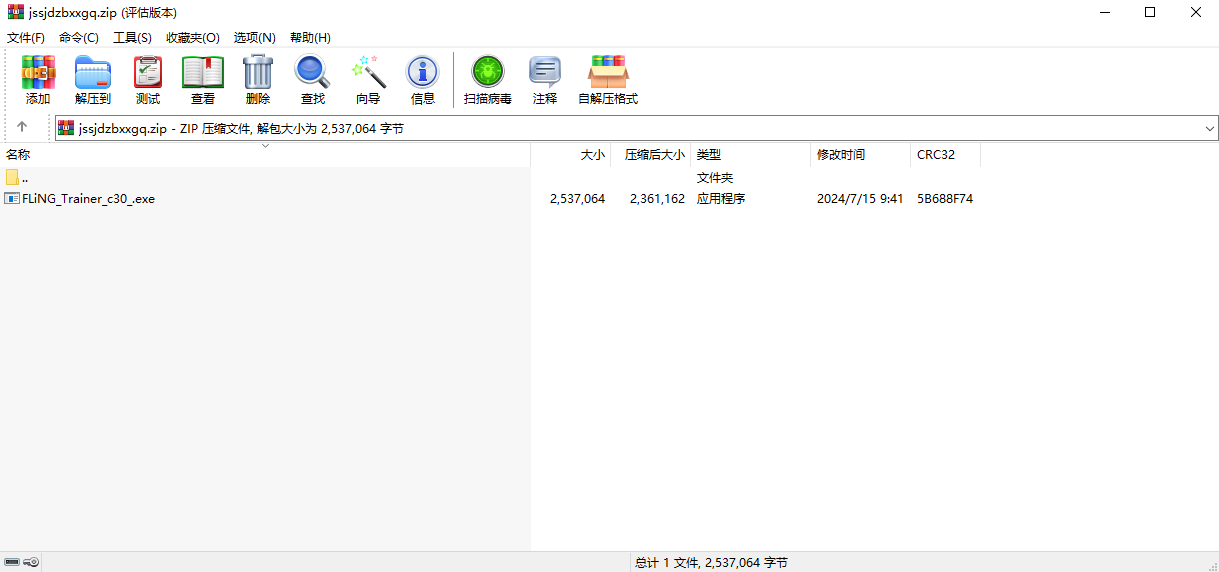This screenshot has width=1219, height=572.
Task: Open the 文件(F) menu
Action: tap(26, 37)
